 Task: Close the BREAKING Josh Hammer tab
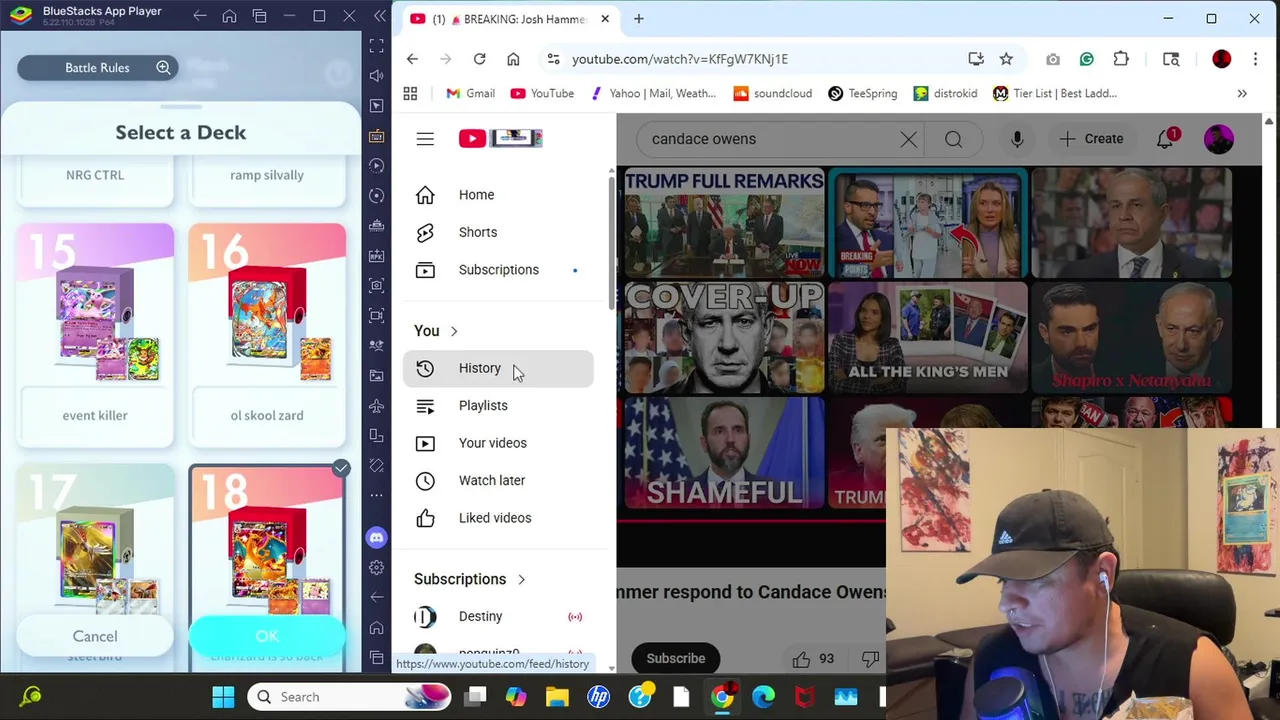(605, 19)
